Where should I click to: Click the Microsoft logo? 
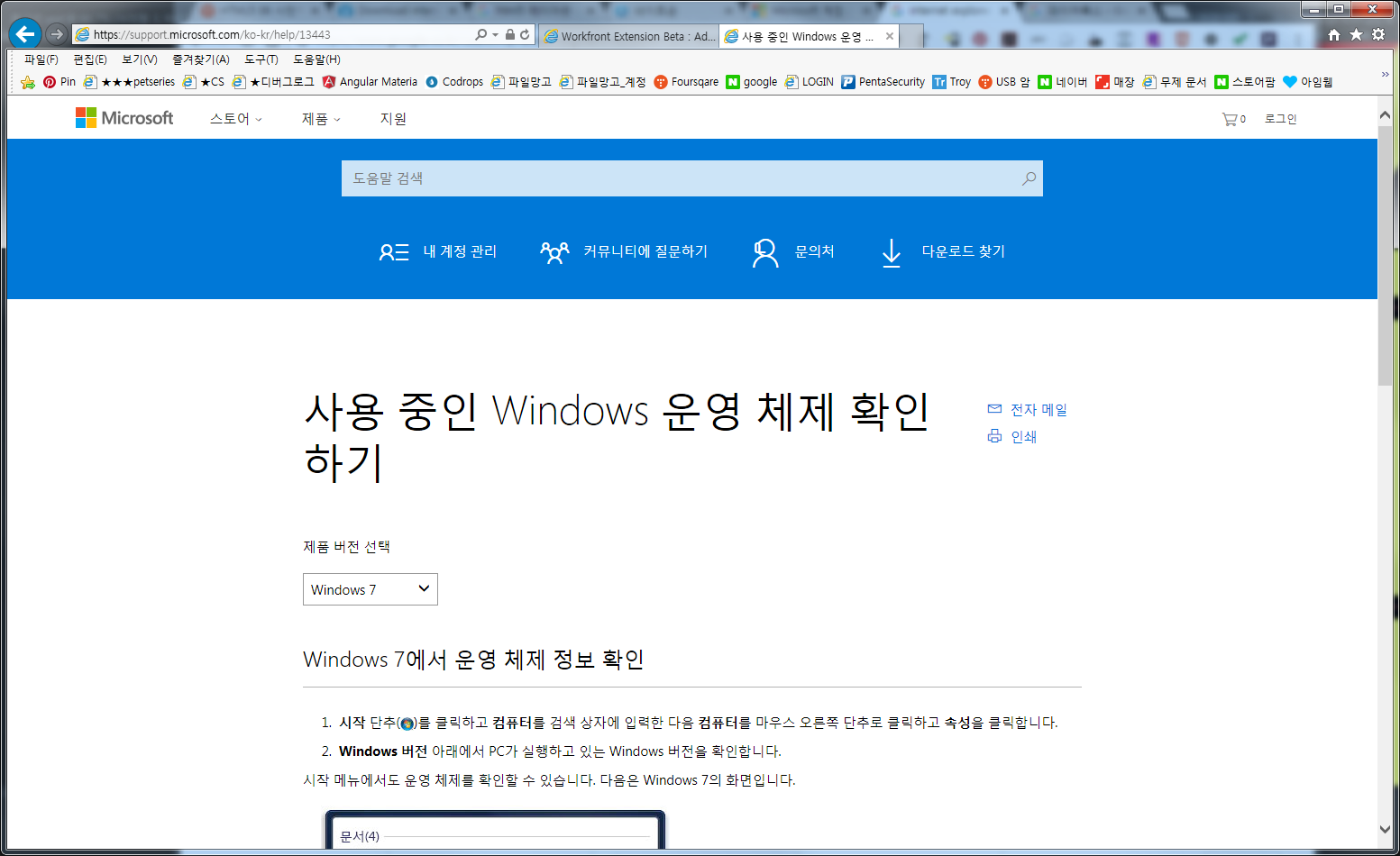(x=124, y=118)
